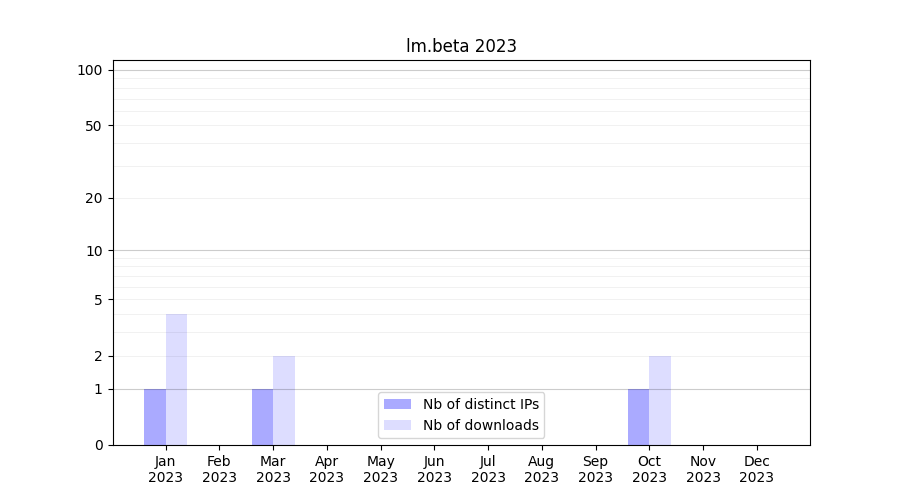Click the 'Nb of downloads' legend swatch

(x=397, y=425)
